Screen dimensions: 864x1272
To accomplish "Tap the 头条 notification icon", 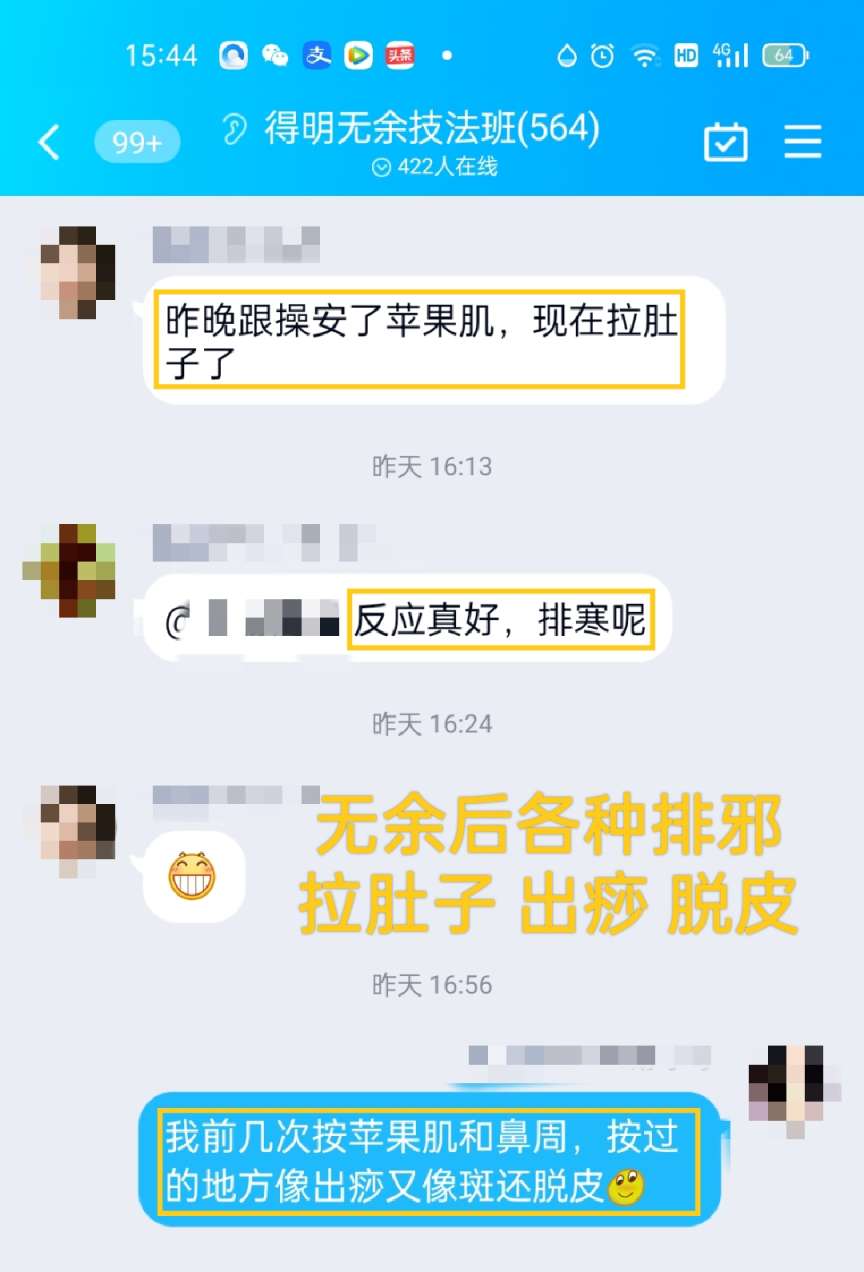I will point(400,56).
